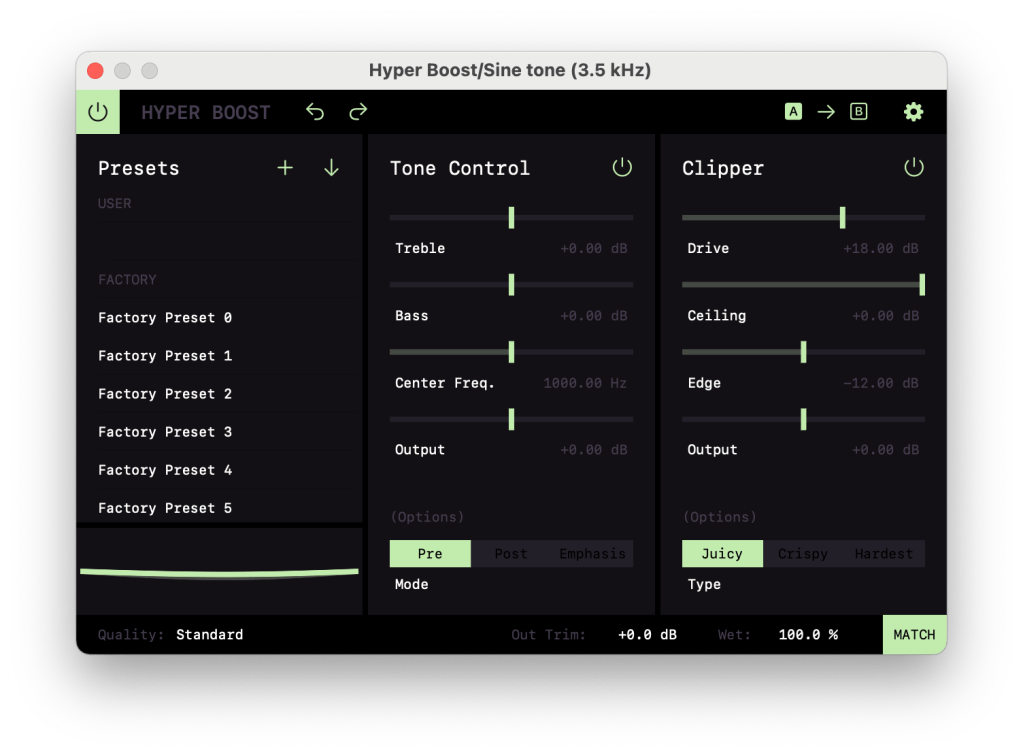Toggle the main plugin power button
This screenshot has height=755, width=1023.
coord(98,112)
